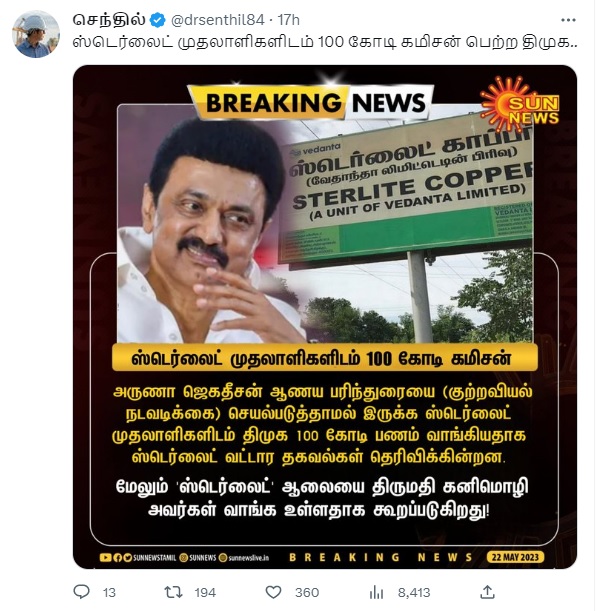This screenshot has height=611, width=599.
Task: Click the 13 replies count
Action: click(x=109, y=593)
